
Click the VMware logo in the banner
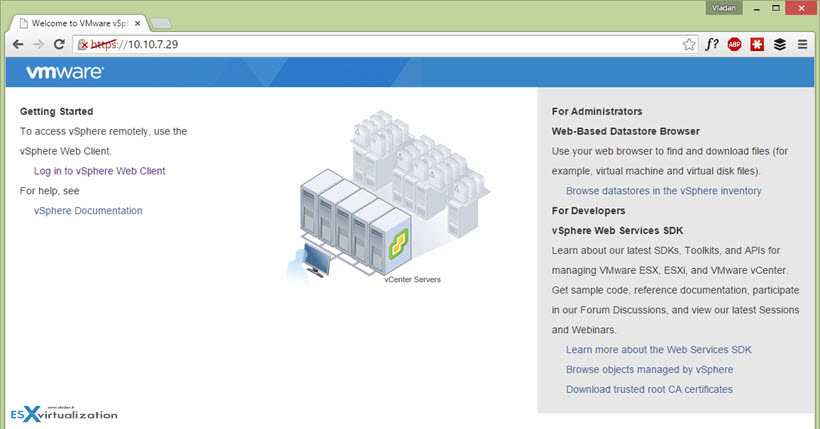[x=65, y=72]
